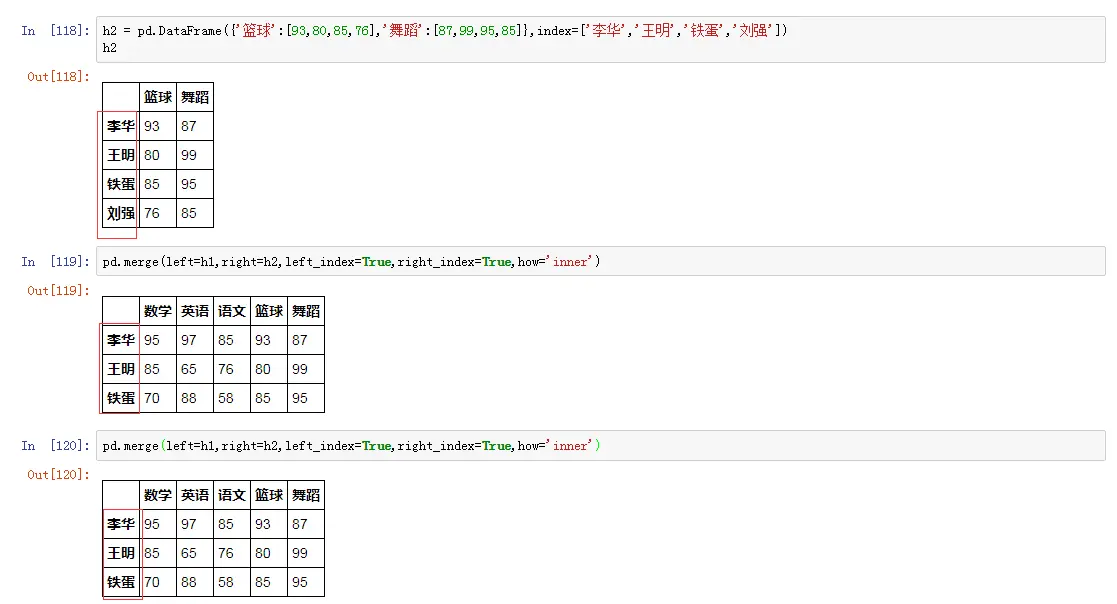Click 刘强 row index in Out[118] table

pos(120,213)
